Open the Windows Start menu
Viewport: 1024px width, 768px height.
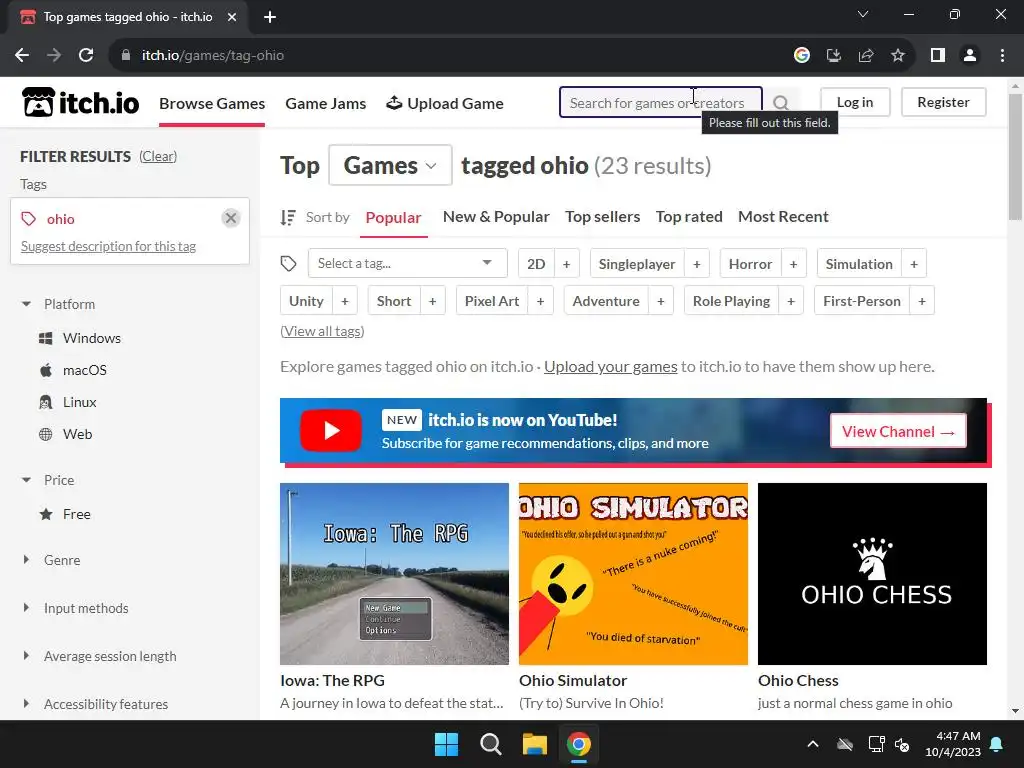447,744
